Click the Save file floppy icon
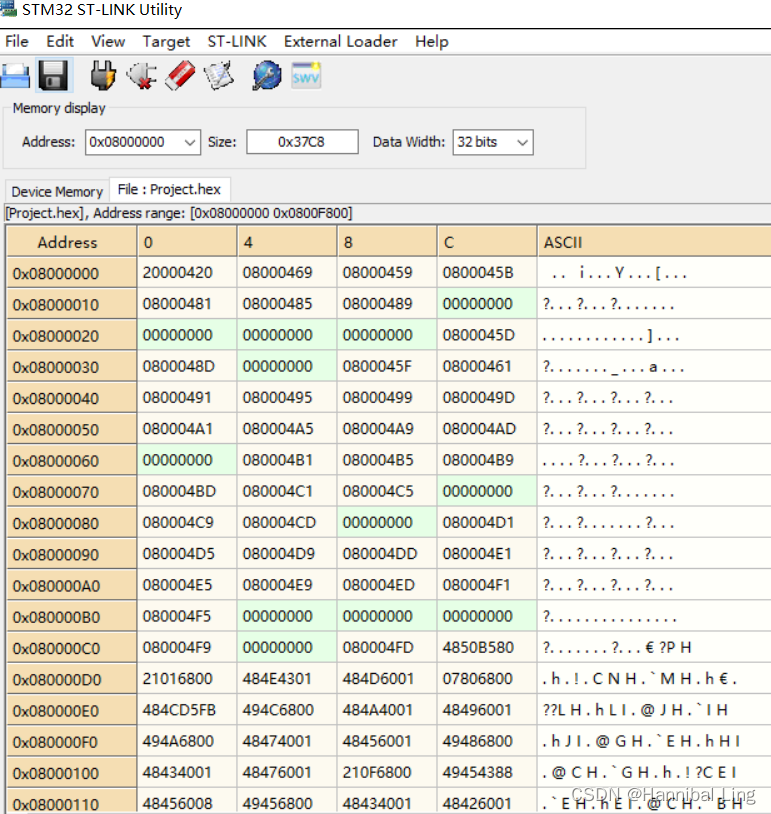This screenshot has height=814, width=771. pos(53,76)
